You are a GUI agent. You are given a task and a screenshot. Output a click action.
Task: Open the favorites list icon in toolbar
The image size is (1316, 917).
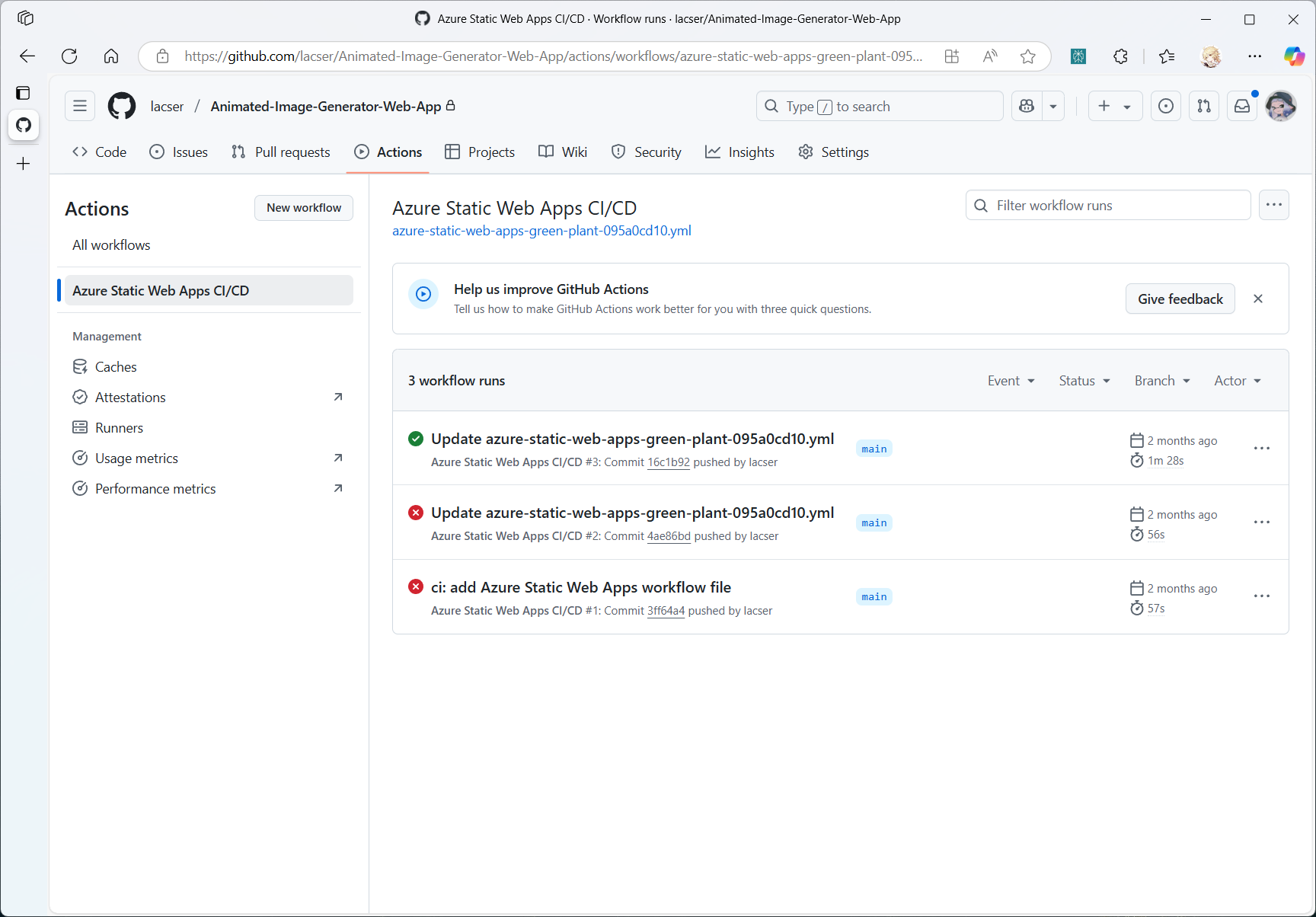[1167, 56]
